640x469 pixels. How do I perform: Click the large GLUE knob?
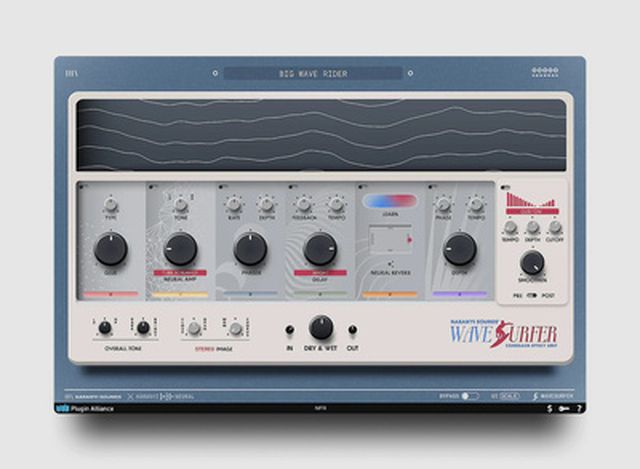click(x=111, y=249)
